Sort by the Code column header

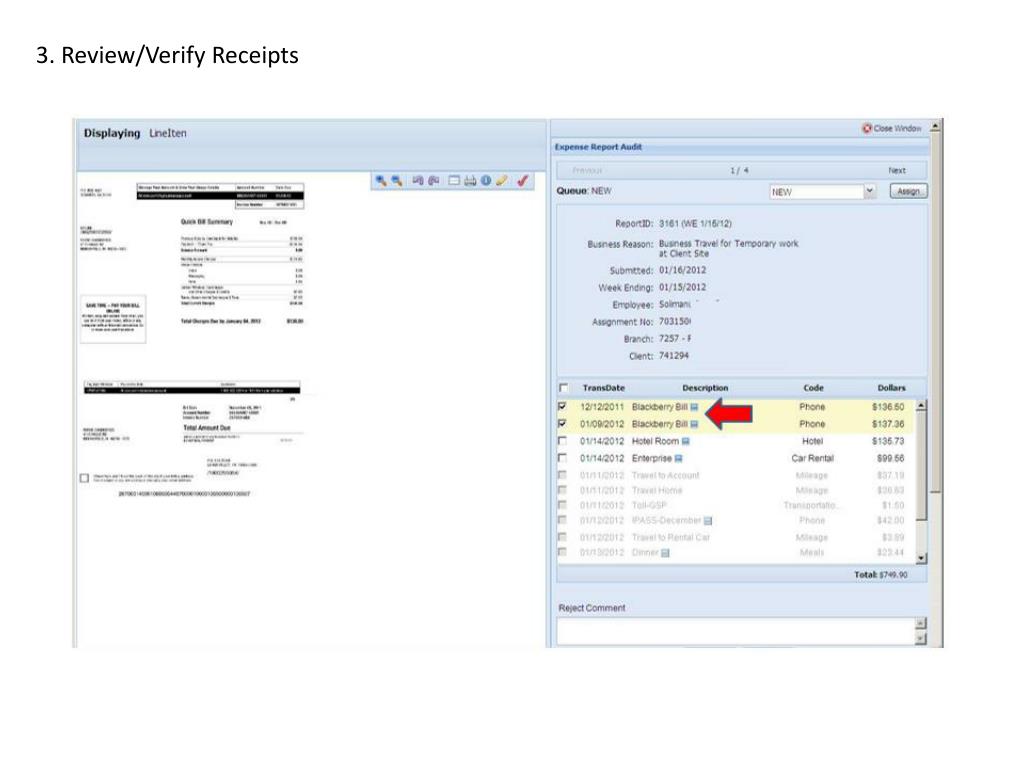tap(813, 388)
